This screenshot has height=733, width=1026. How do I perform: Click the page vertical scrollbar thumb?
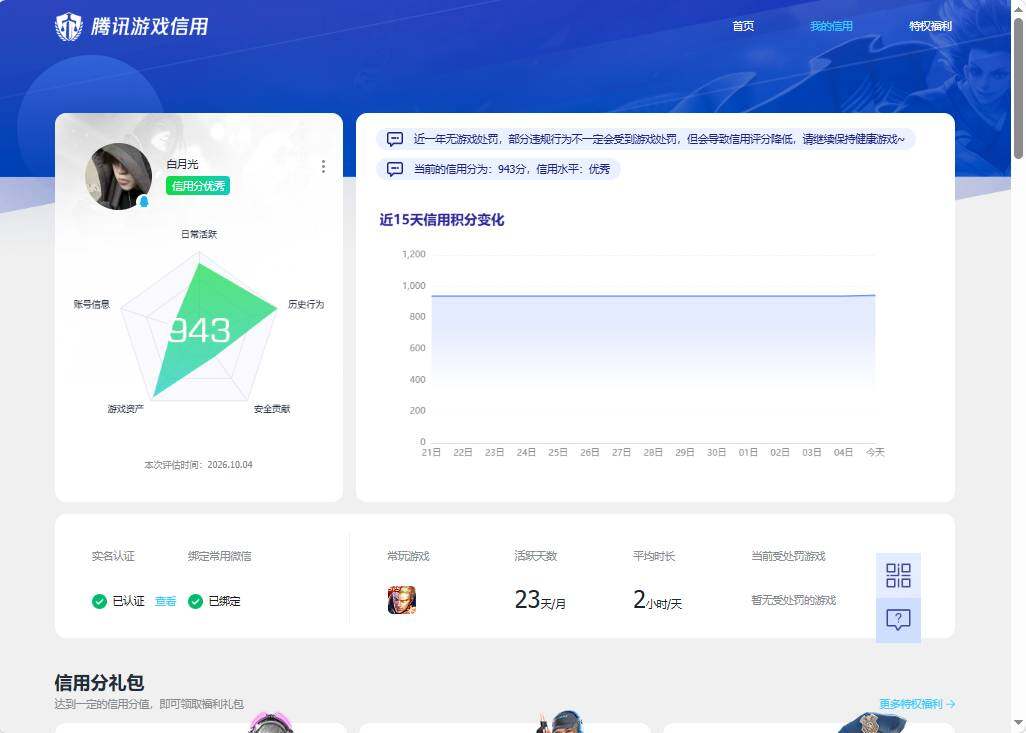(x=1018, y=88)
